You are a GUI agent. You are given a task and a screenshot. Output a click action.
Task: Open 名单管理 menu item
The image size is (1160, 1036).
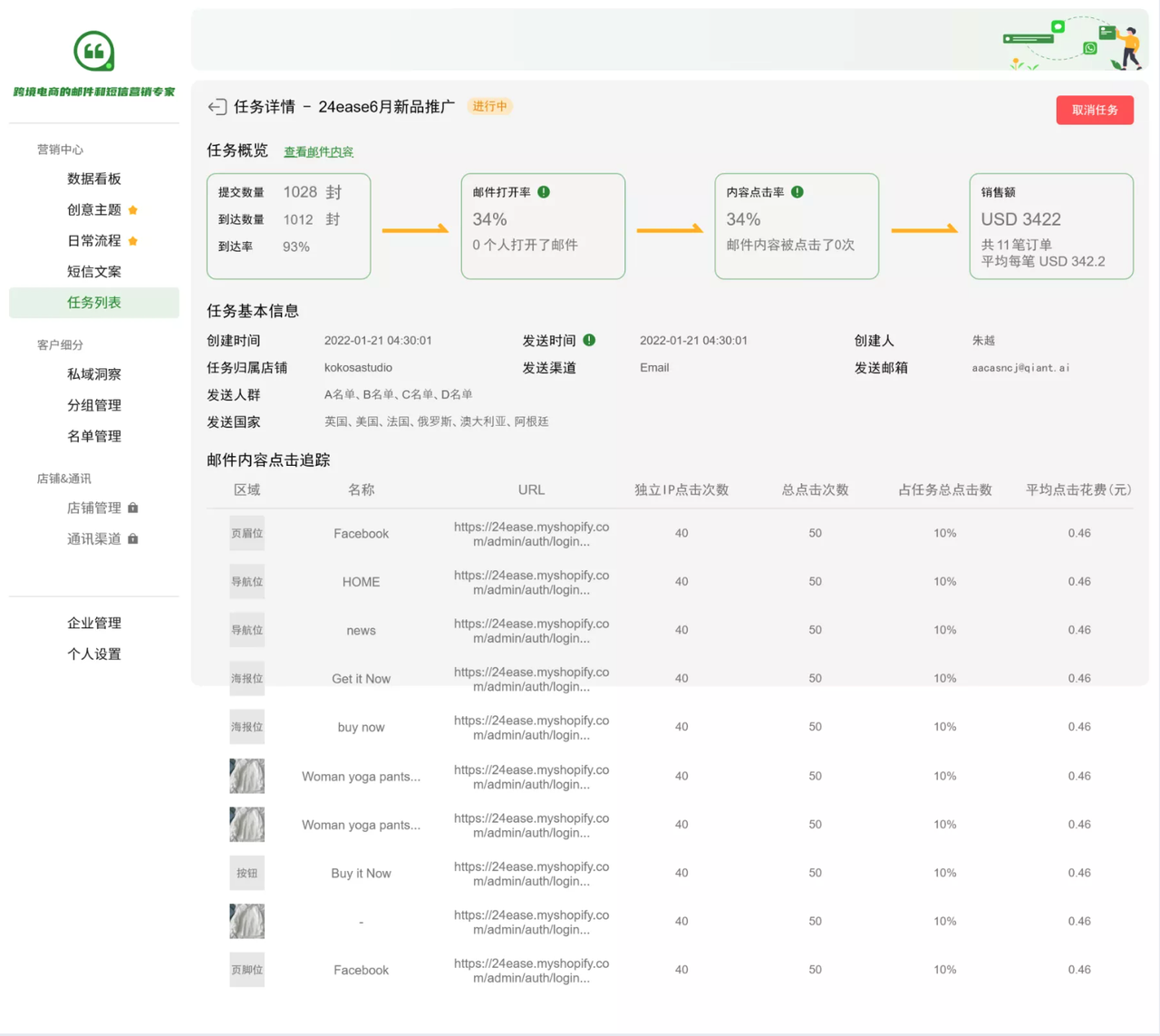point(94,436)
